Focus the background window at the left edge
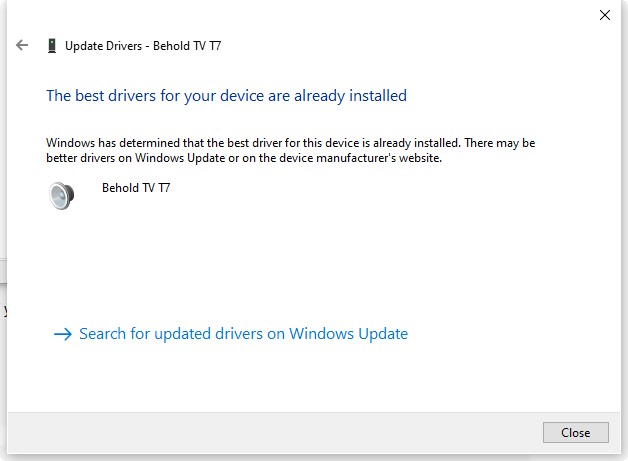This screenshot has width=628, height=461. coord(3,300)
